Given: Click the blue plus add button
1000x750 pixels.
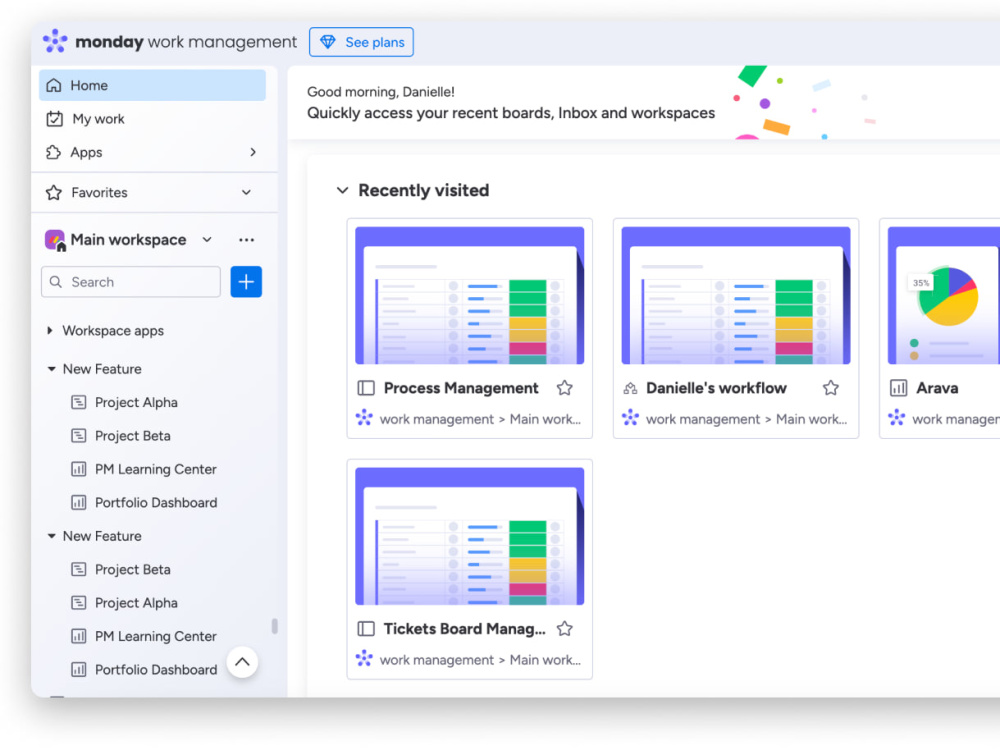Looking at the screenshot, I should point(246,282).
